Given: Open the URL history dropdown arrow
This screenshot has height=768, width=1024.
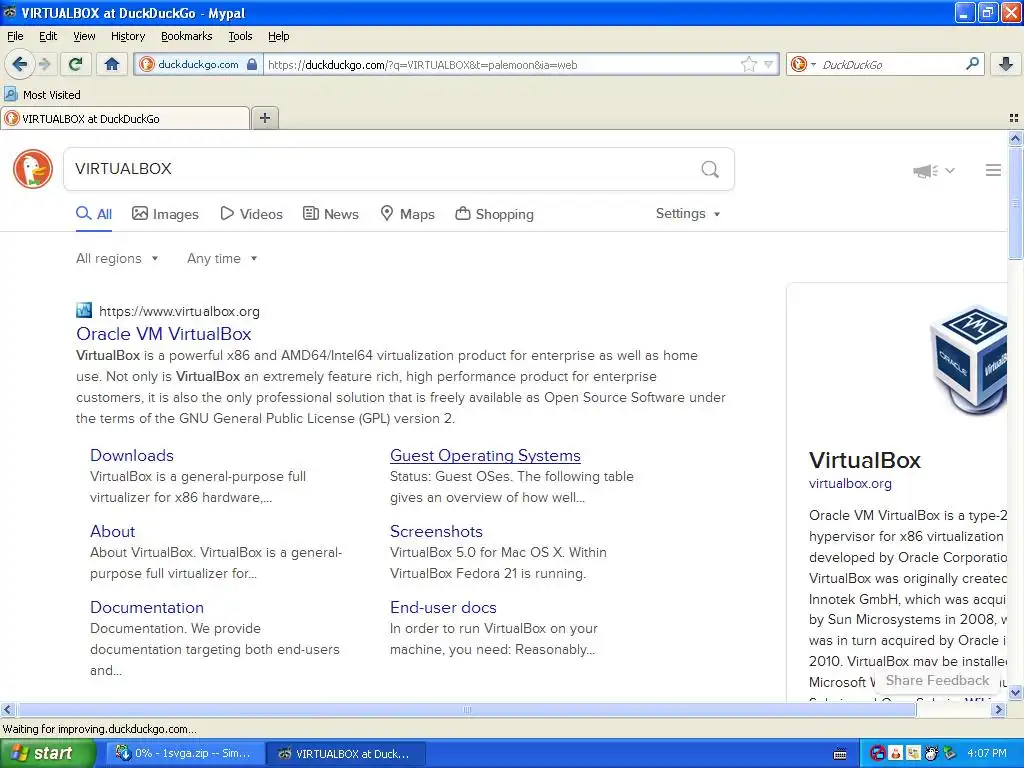Looking at the screenshot, I should point(769,64).
